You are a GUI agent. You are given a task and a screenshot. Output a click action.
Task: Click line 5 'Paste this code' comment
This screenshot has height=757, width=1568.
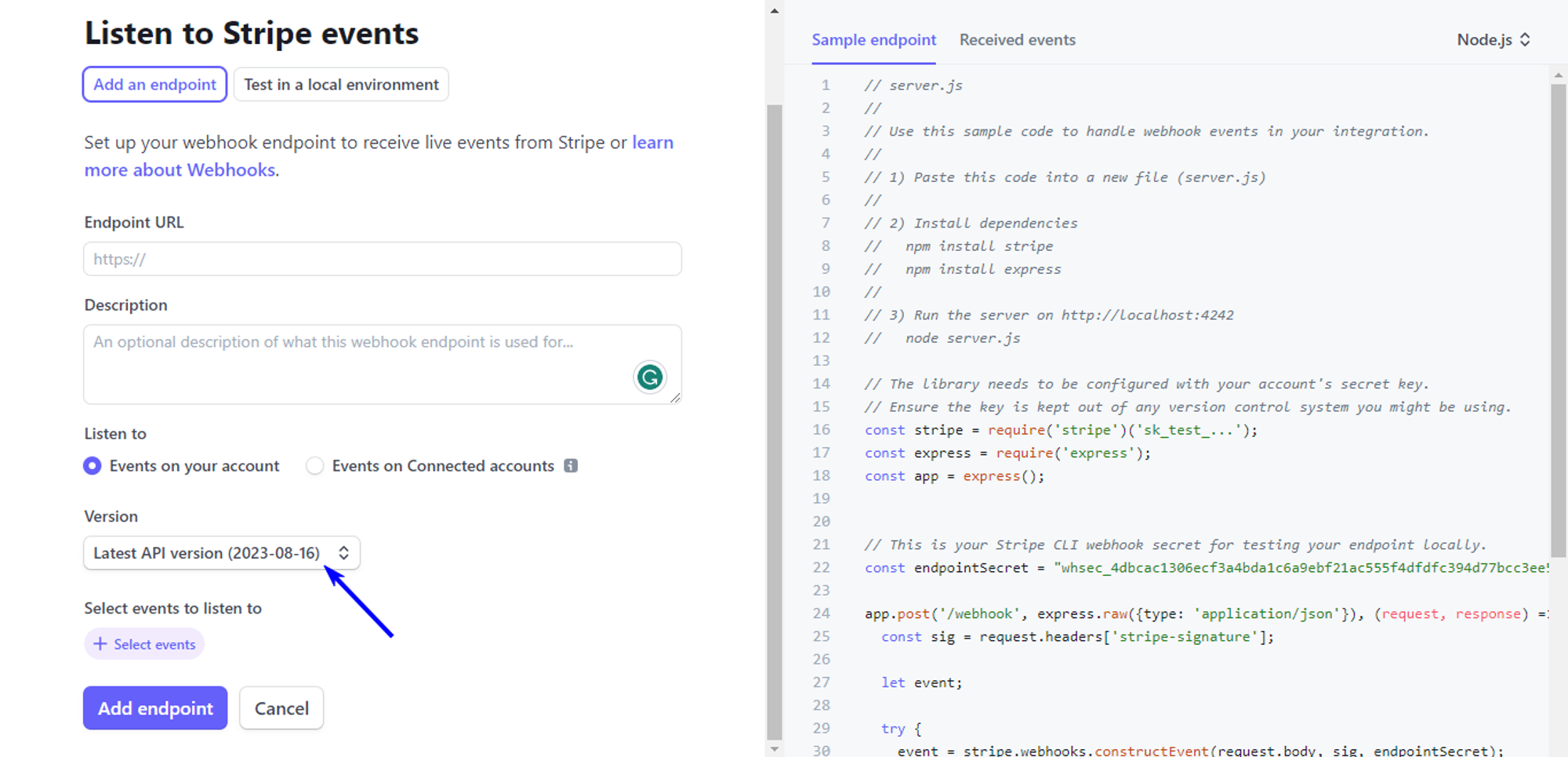(1065, 177)
